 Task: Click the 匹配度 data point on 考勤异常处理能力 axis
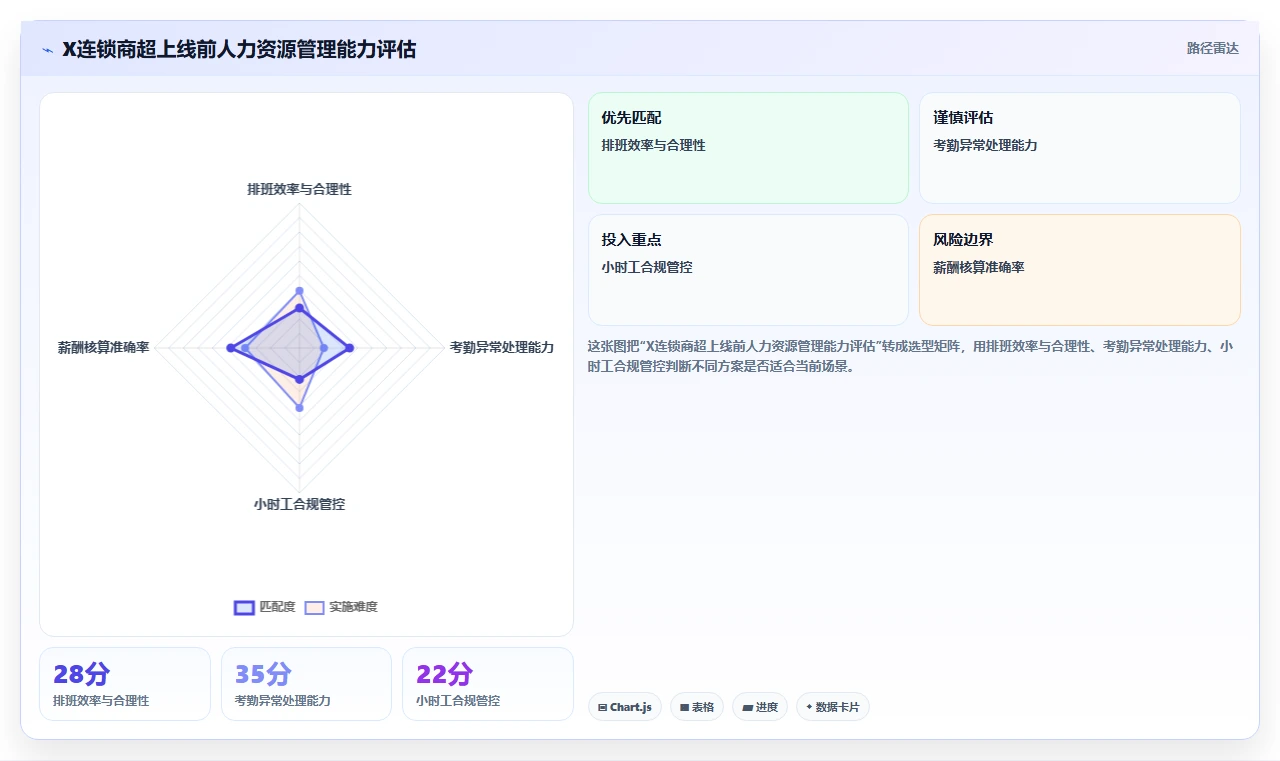click(349, 348)
